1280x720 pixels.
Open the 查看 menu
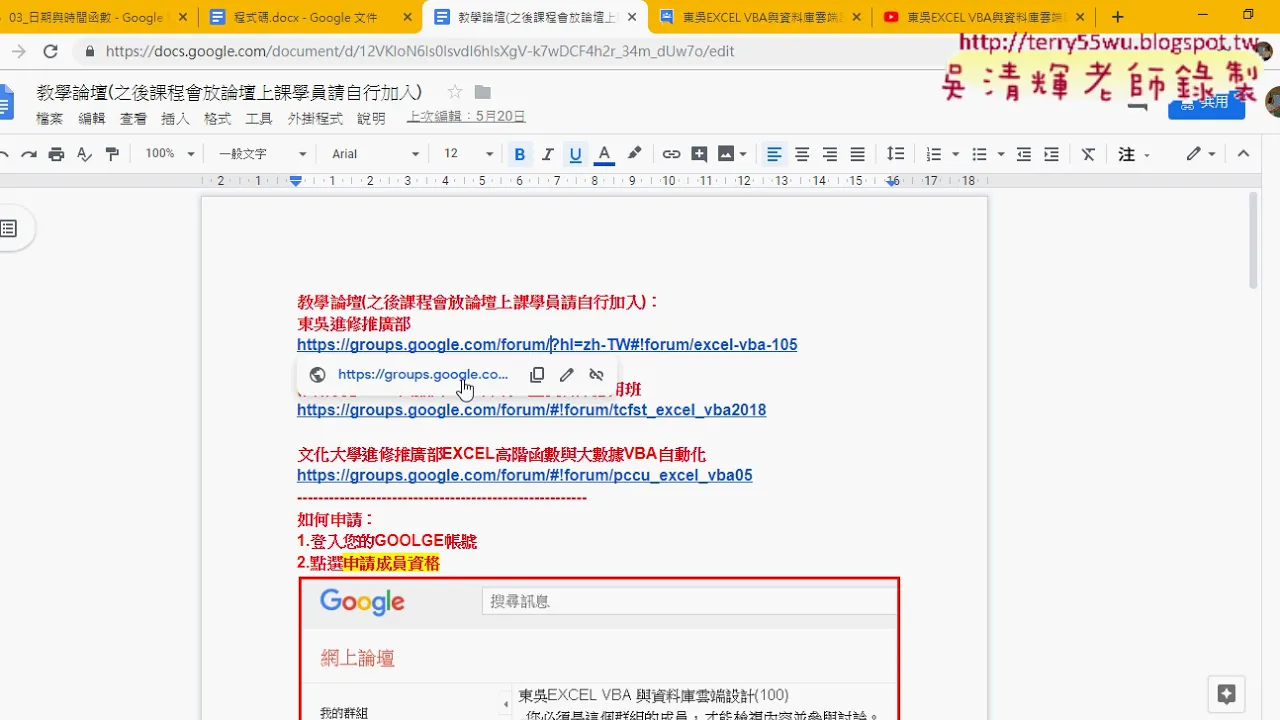click(133, 118)
